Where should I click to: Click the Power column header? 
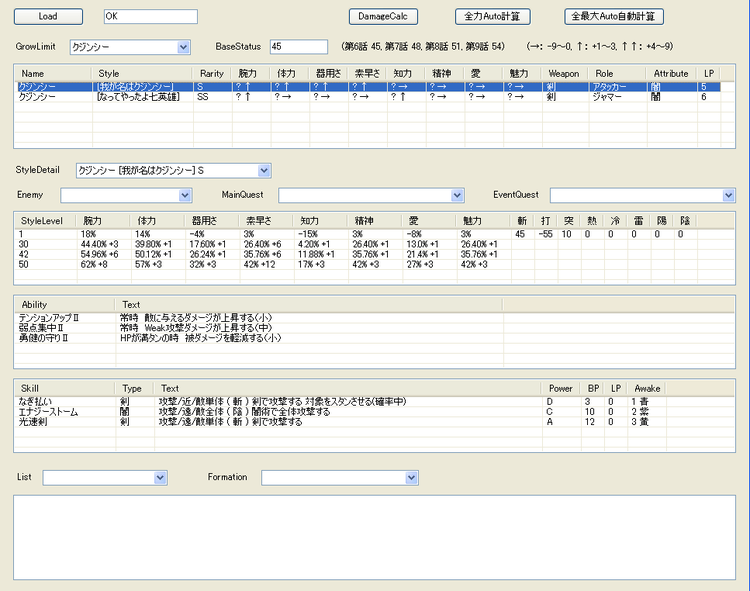pyautogui.click(x=561, y=388)
